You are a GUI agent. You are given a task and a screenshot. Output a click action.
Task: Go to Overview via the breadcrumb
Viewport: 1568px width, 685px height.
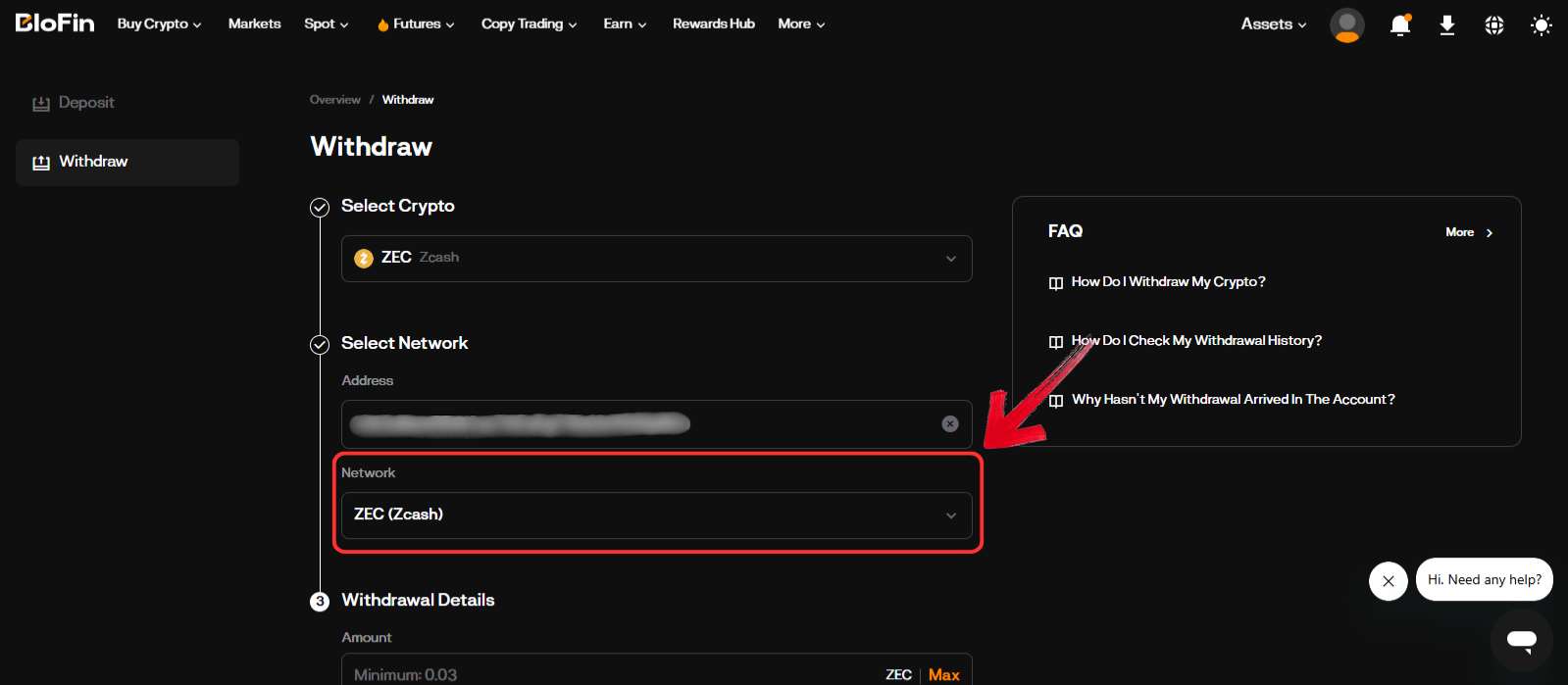tap(334, 100)
